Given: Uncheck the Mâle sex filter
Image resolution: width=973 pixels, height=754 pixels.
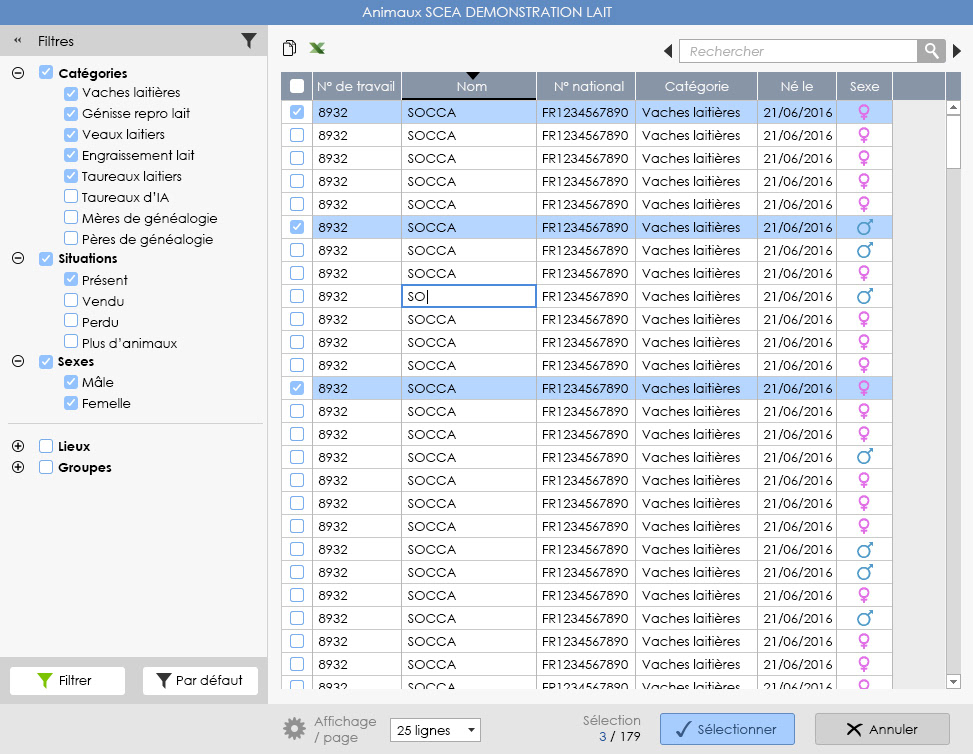Looking at the screenshot, I should (x=71, y=382).
